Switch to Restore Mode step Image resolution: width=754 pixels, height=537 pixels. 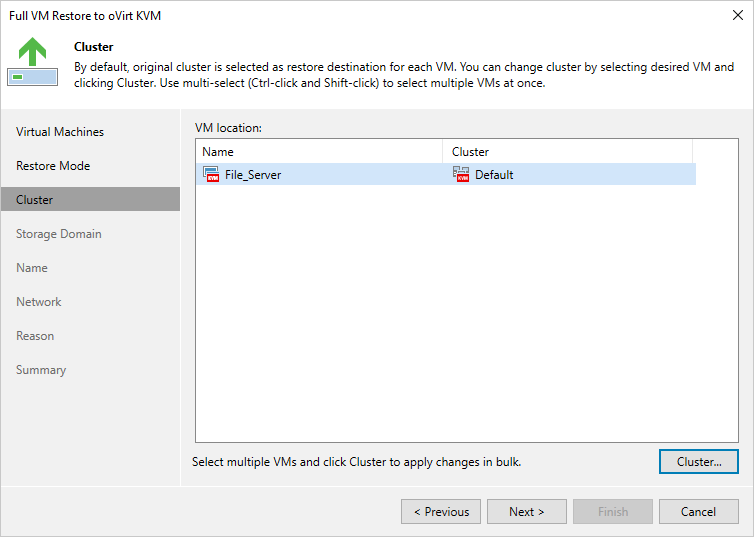pyautogui.click(x=53, y=166)
